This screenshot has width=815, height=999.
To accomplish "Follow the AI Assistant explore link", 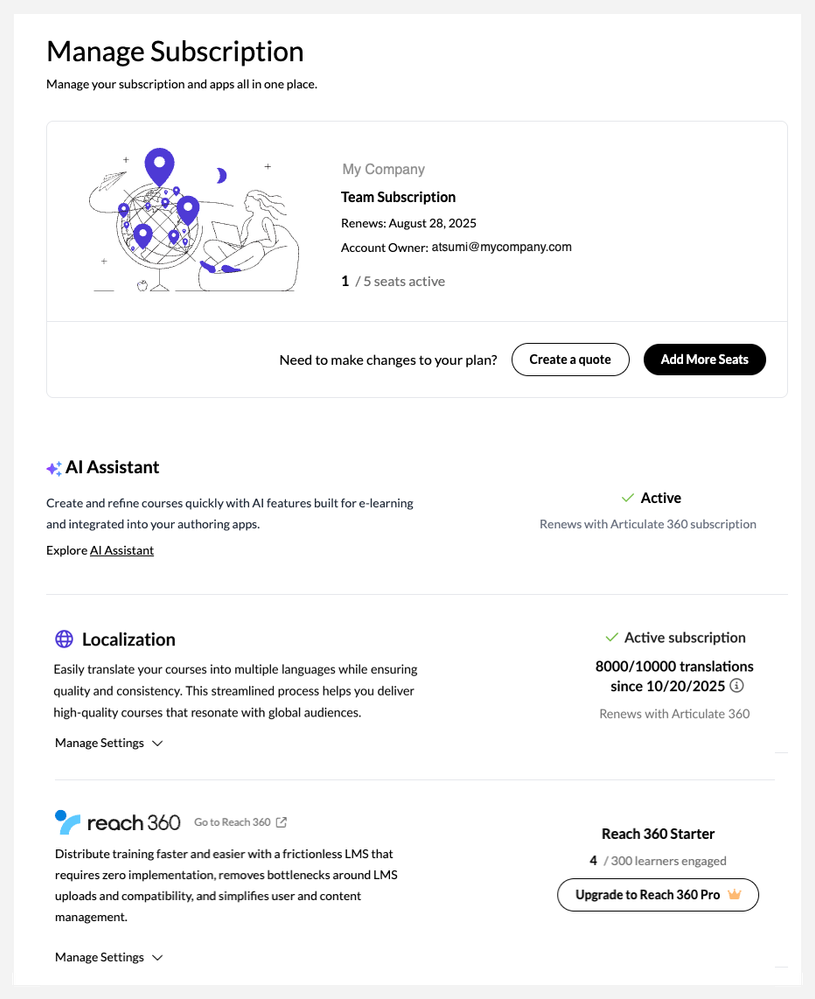I will [122, 550].
